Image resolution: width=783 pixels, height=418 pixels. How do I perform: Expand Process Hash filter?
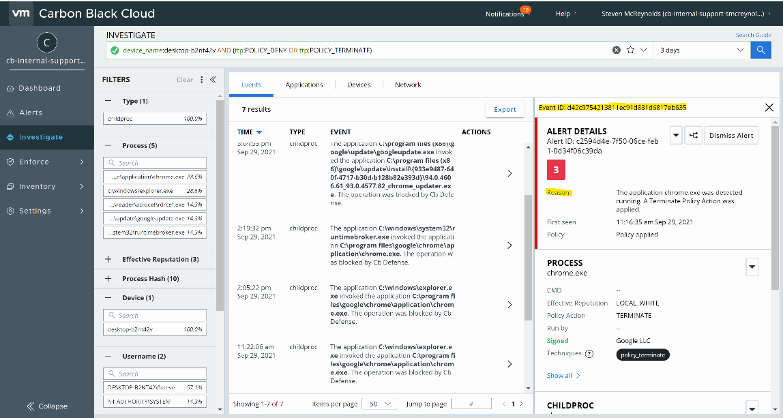tap(108, 279)
